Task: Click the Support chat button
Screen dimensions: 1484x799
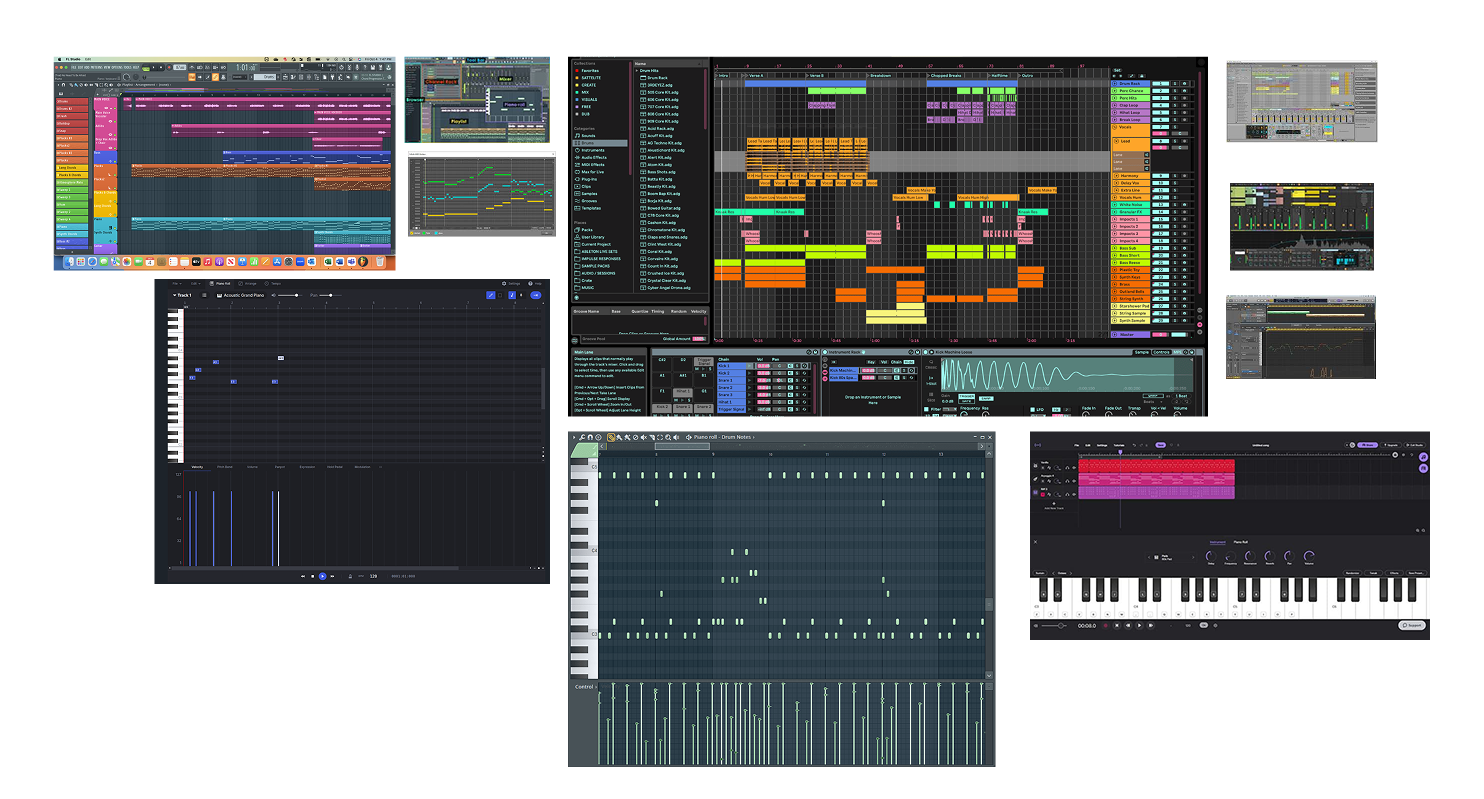Action: pos(1412,625)
